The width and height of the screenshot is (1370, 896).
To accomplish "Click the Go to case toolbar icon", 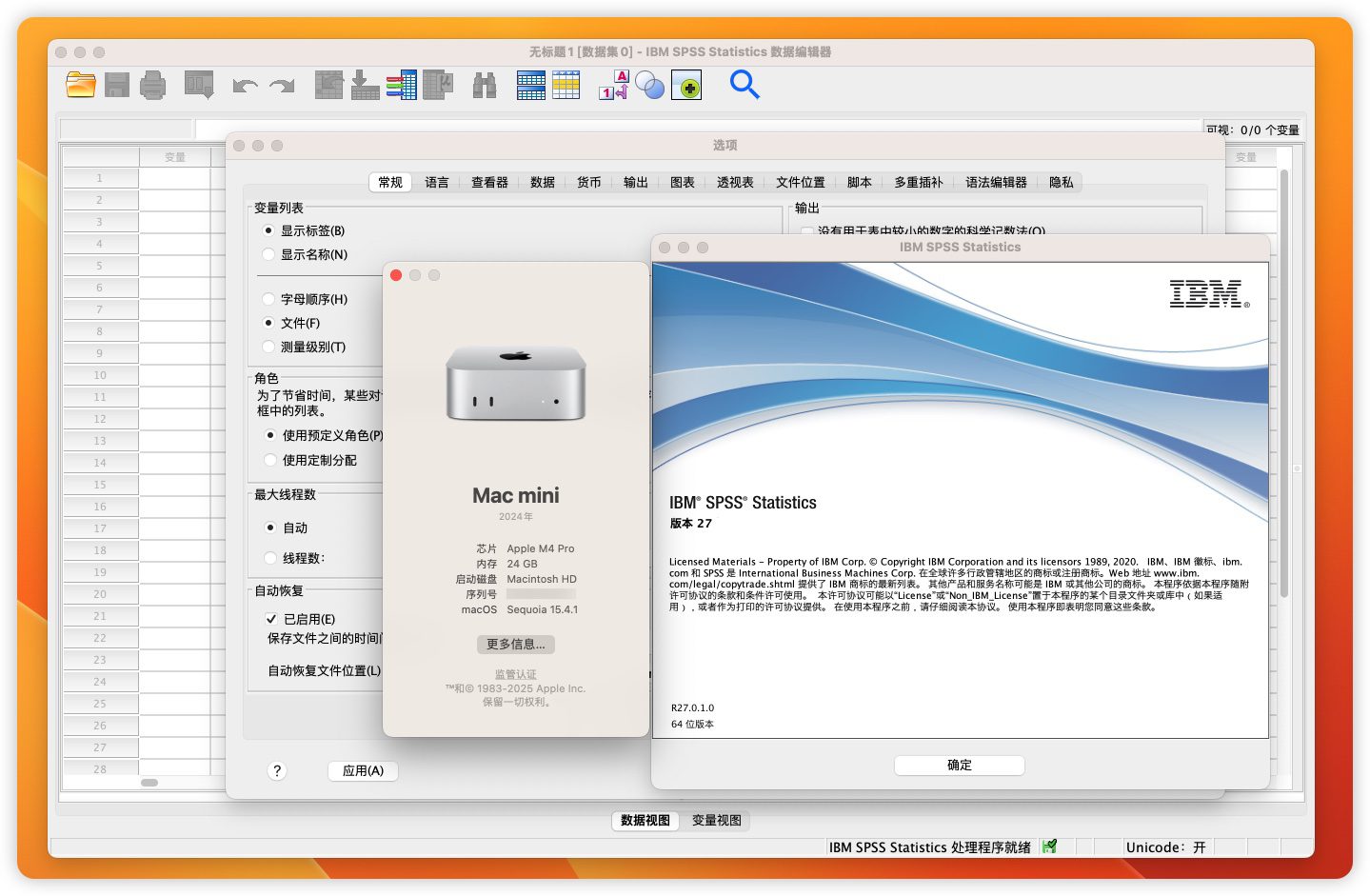I will pos(328,85).
